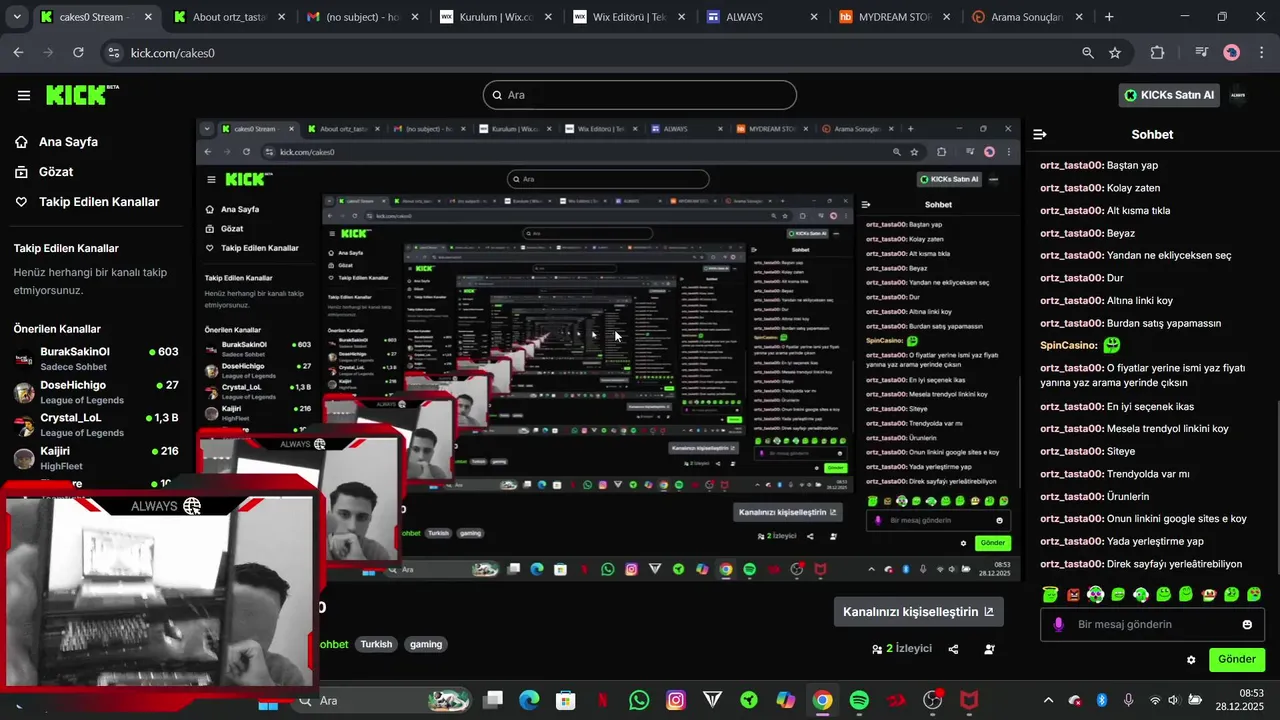1280x720 pixels.
Task: Switch to the Gmail (no subject) tab
Action: [361, 17]
